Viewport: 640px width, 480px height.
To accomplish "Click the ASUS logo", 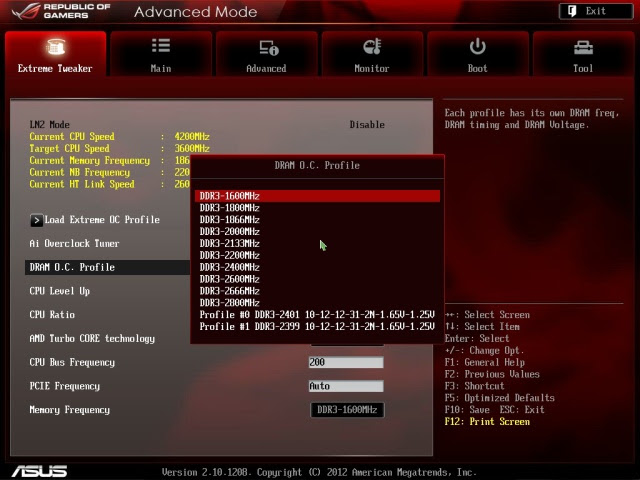I will click(x=40, y=471).
